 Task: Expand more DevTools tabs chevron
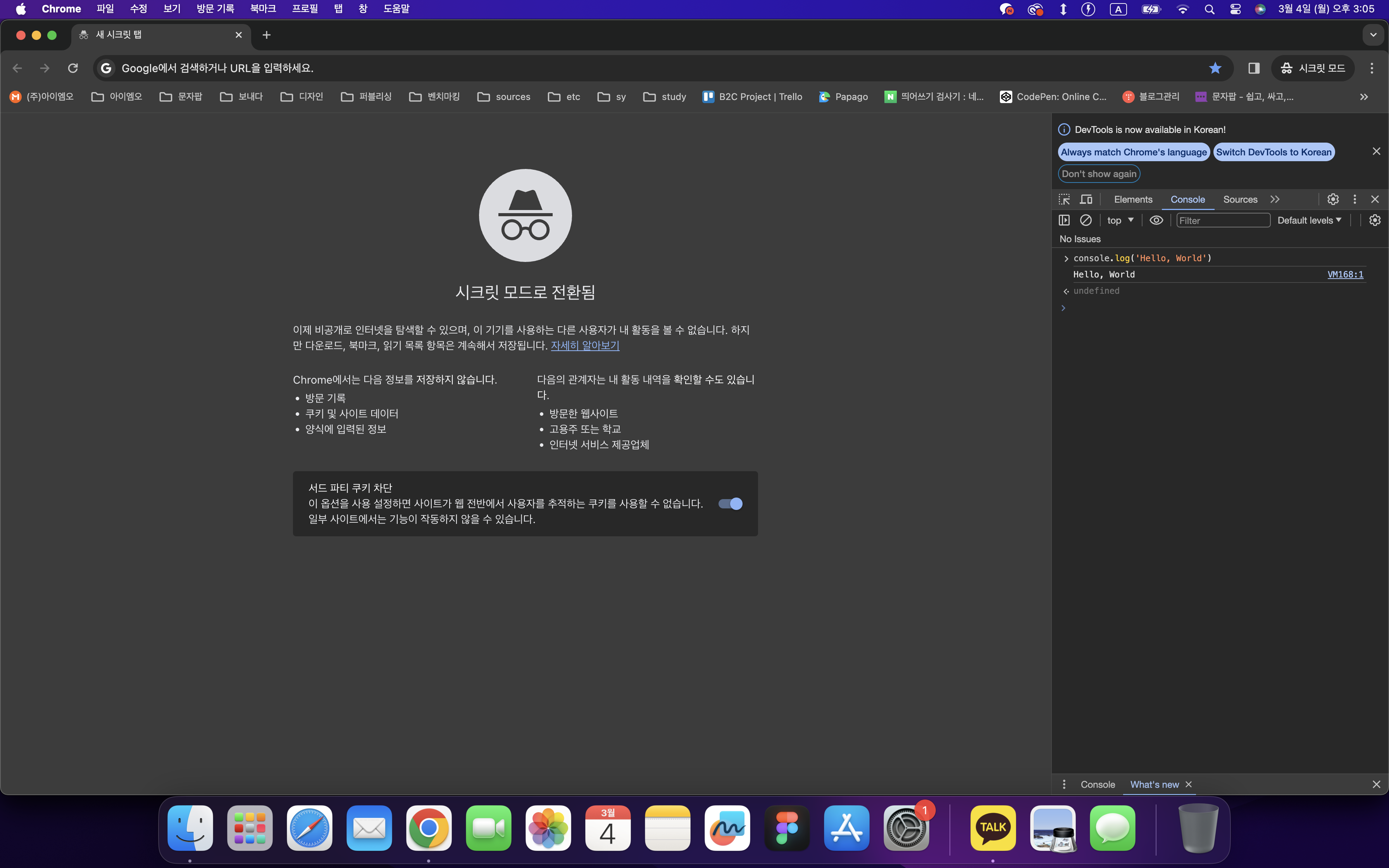pos(1275,199)
